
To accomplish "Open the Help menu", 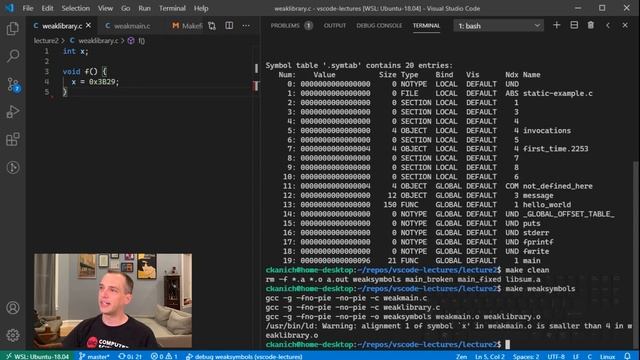I will point(201,8).
